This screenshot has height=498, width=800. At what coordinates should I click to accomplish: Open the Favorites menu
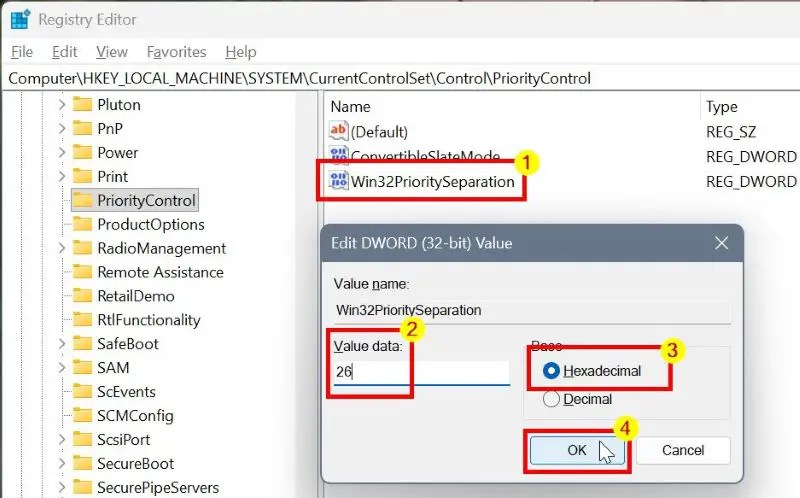pyautogui.click(x=177, y=52)
